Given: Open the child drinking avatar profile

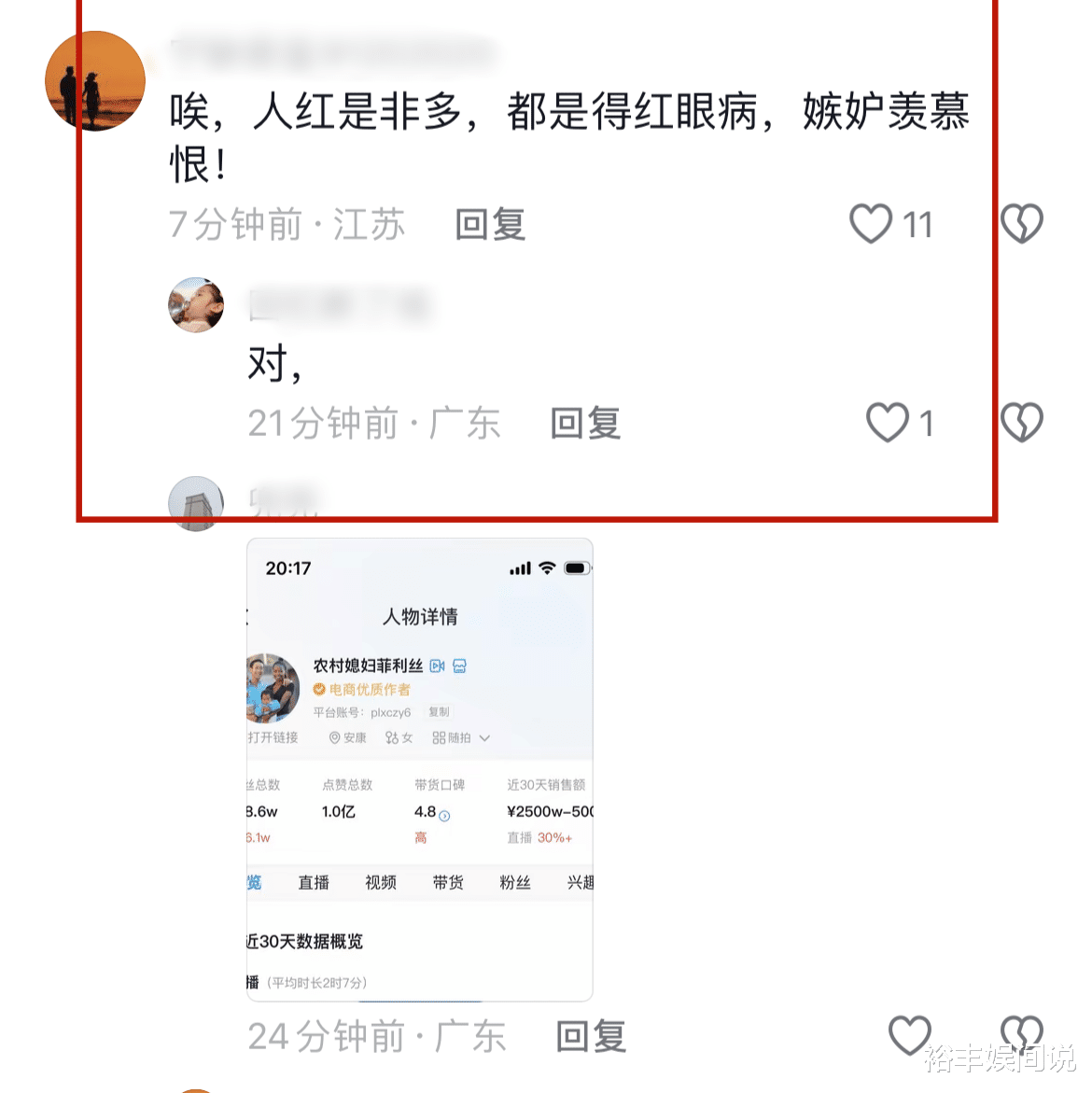Looking at the screenshot, I should (x=196, y=304).
